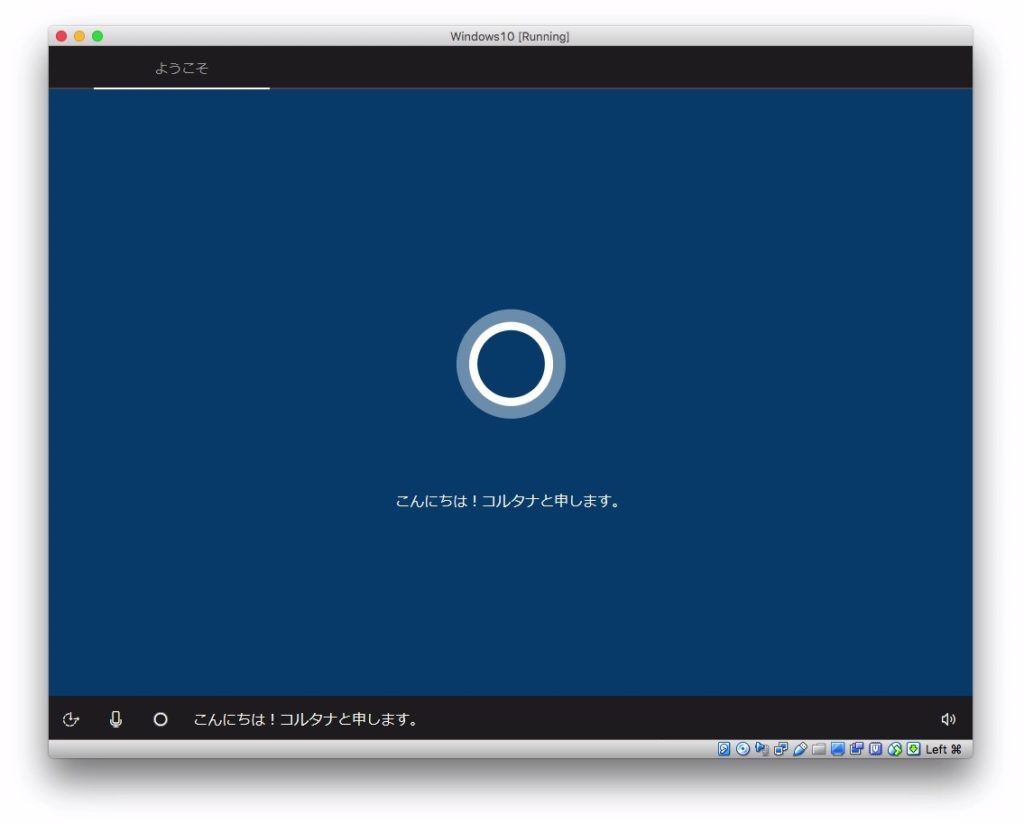This screenshot has width=1024, height=824.
Task: Click the Left ⌘ host key label
Action: click(943, 749)
